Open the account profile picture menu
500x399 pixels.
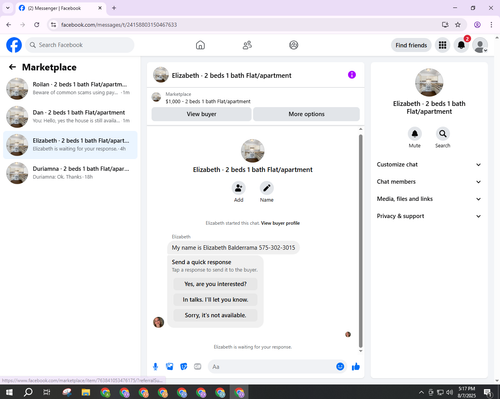[x=480, y=45]
